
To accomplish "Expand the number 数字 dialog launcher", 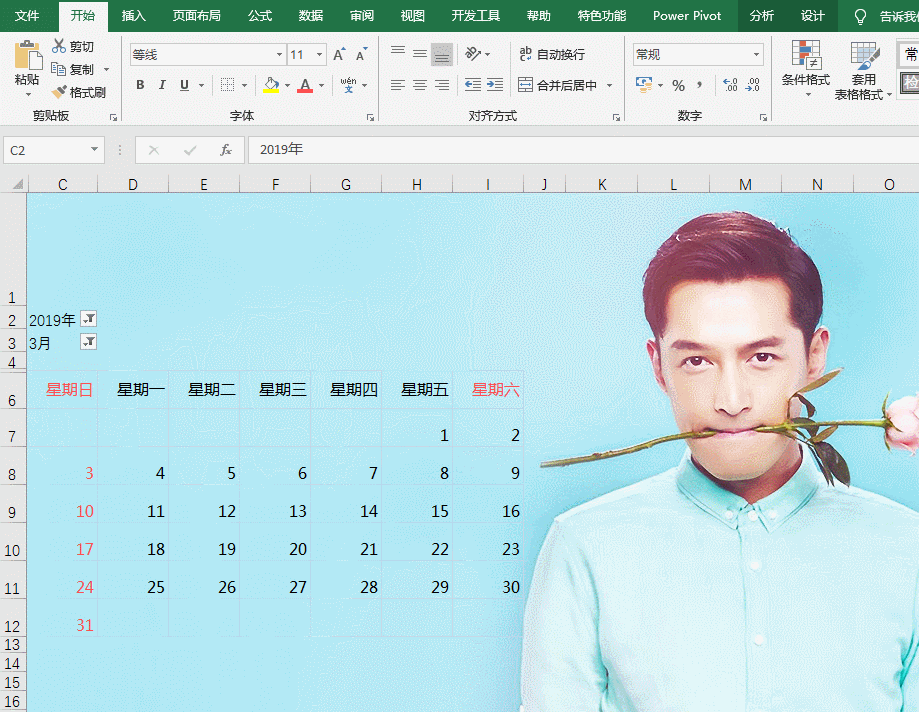I will pos(763,118).
